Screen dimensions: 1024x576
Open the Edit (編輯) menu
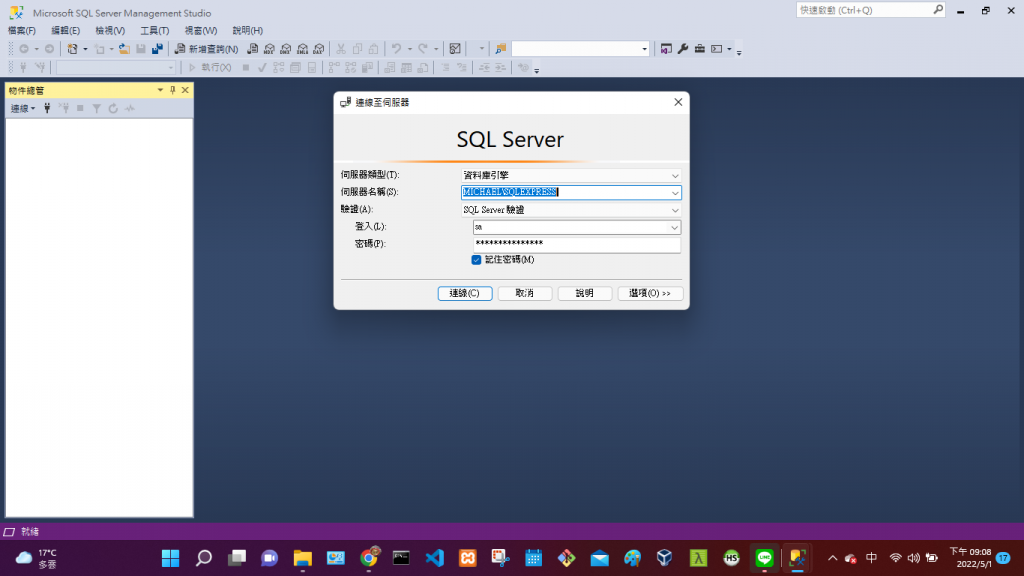coord(65,31)
